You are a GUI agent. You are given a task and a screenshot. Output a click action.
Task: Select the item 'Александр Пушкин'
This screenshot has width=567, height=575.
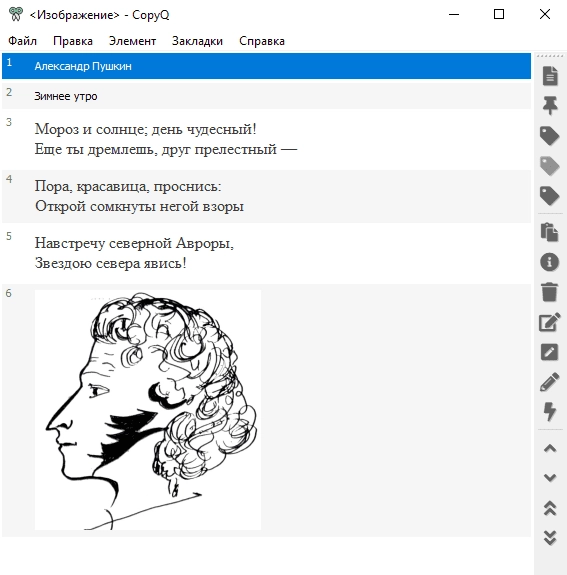coord(266,66)
